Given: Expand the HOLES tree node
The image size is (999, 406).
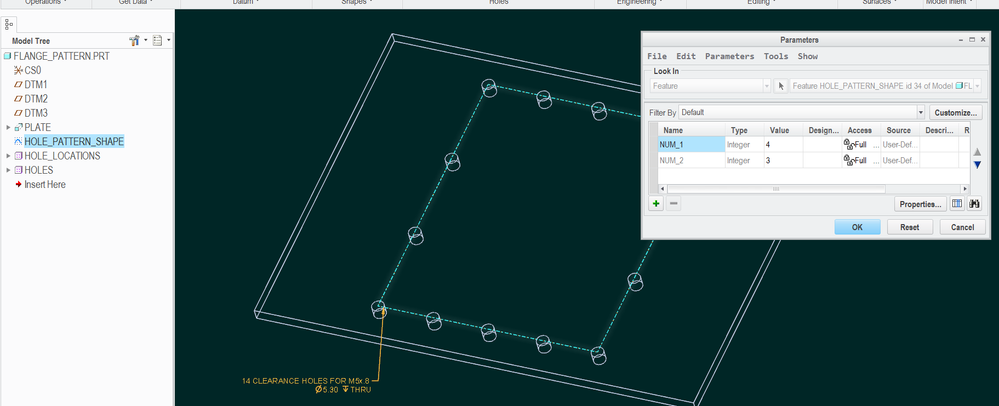Looking at the screenshot, I should coord(8,170).
